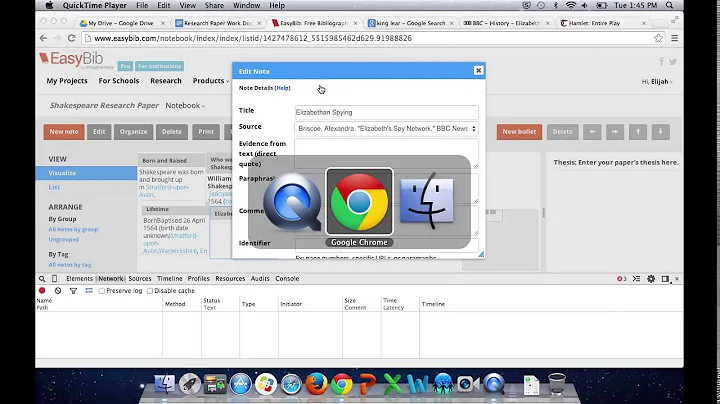Open DevTools settings gear icon
This screenshot has width=720, height=404.
coord(651,279)
